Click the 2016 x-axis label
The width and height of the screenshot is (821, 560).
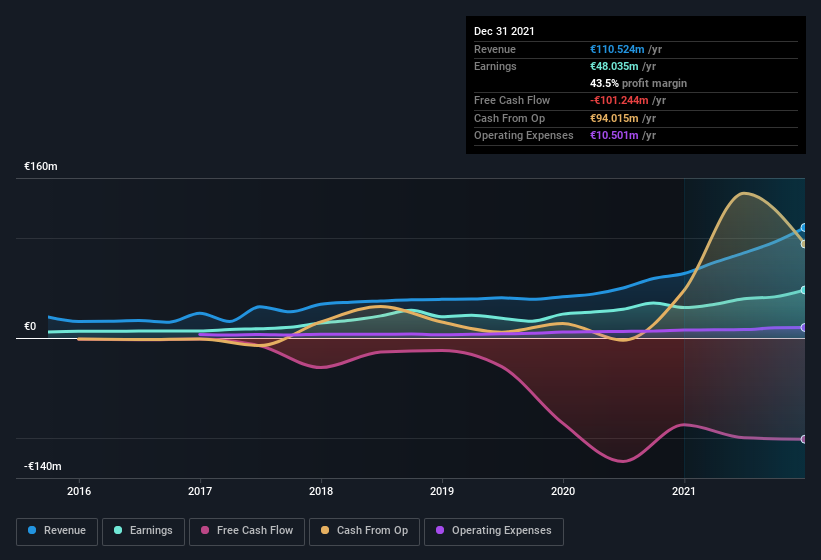click(79, 491)
